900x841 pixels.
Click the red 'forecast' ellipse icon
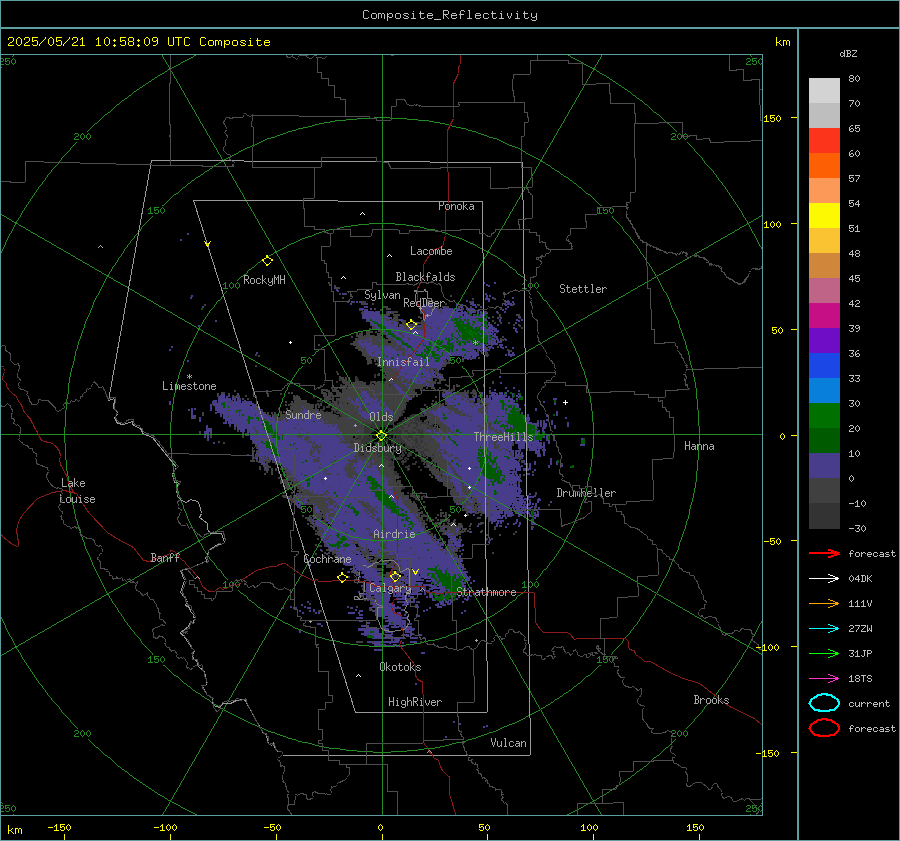pos(824,728)
